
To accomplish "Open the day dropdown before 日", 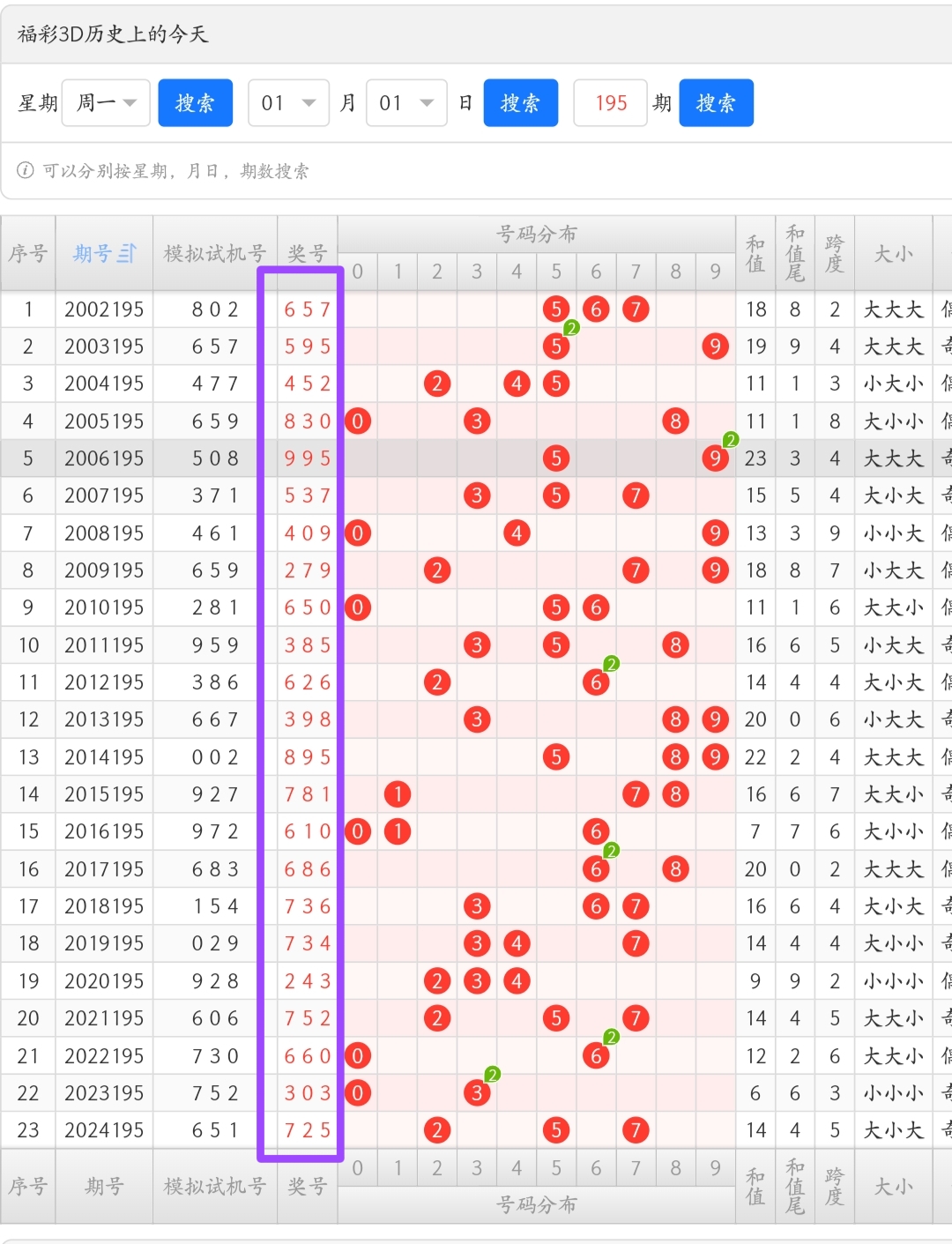I will (x=406, y=103).
